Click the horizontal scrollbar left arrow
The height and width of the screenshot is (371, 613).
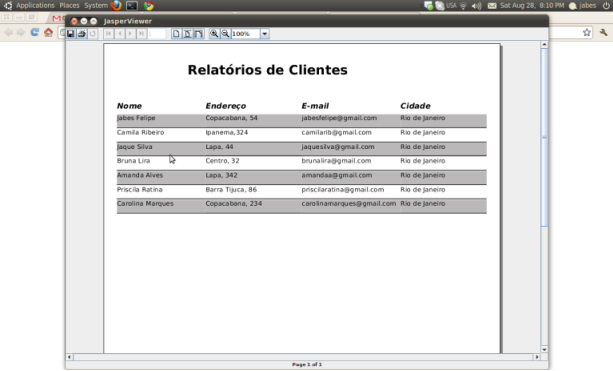(x=69, y=357)
